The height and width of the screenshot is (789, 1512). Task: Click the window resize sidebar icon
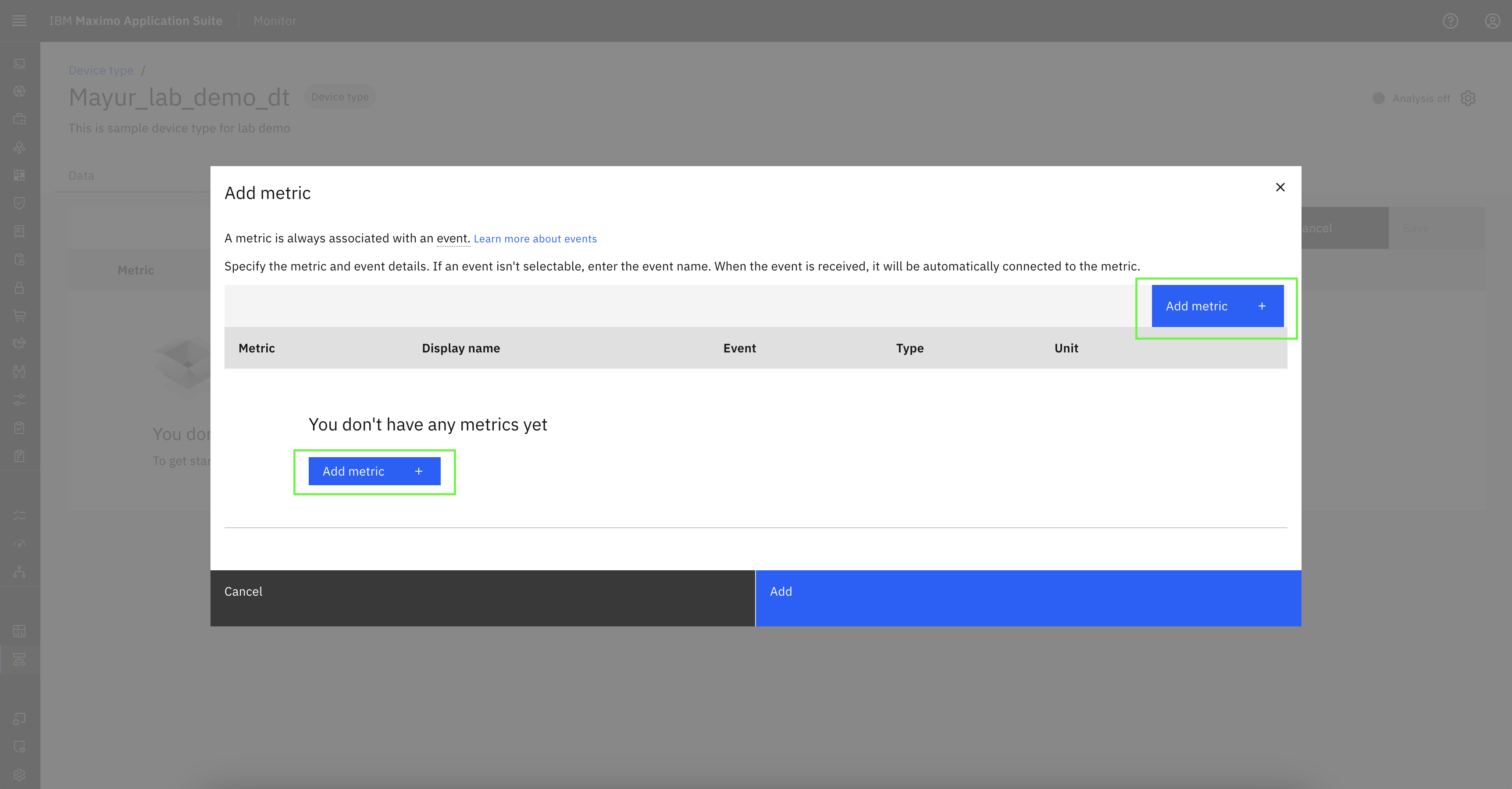[x=19, y=718]
